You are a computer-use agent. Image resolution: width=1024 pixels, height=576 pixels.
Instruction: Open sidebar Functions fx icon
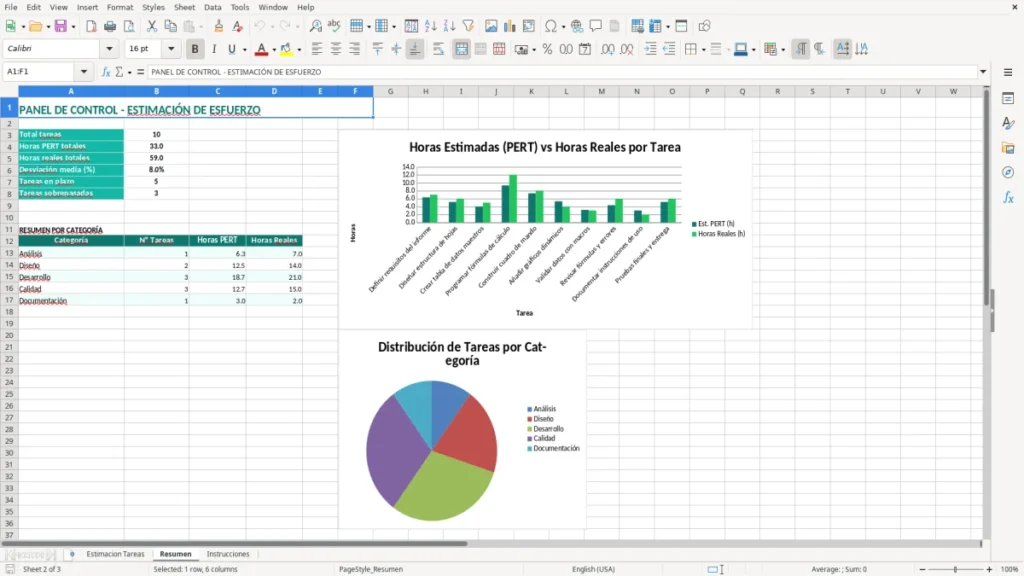[x=1008, y=197]
